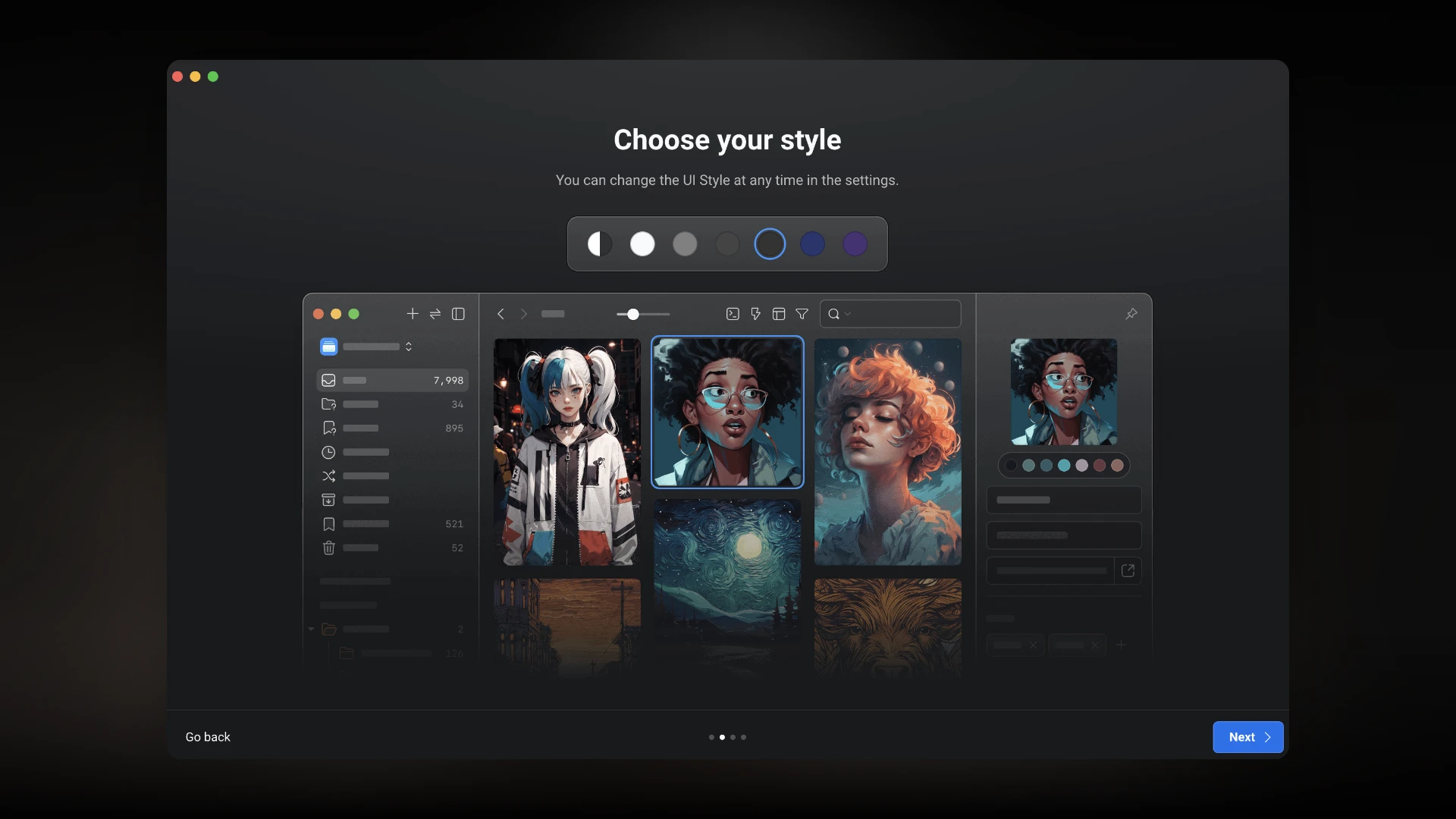Open the anime girl with pigtails thumbnail
The width and height of the screenshot is (1456, 819).
567,452
